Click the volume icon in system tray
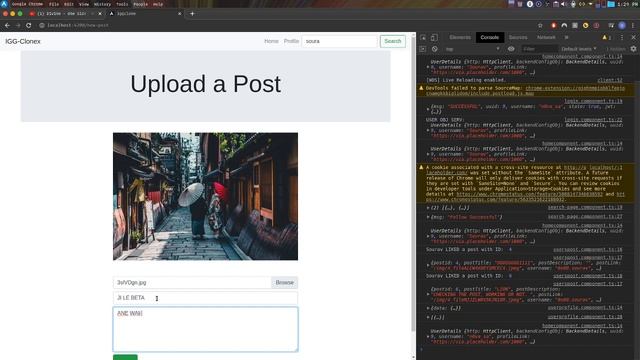Image resolution: width=640 pixels, height=360 pixels. click(x=564, y=4)
